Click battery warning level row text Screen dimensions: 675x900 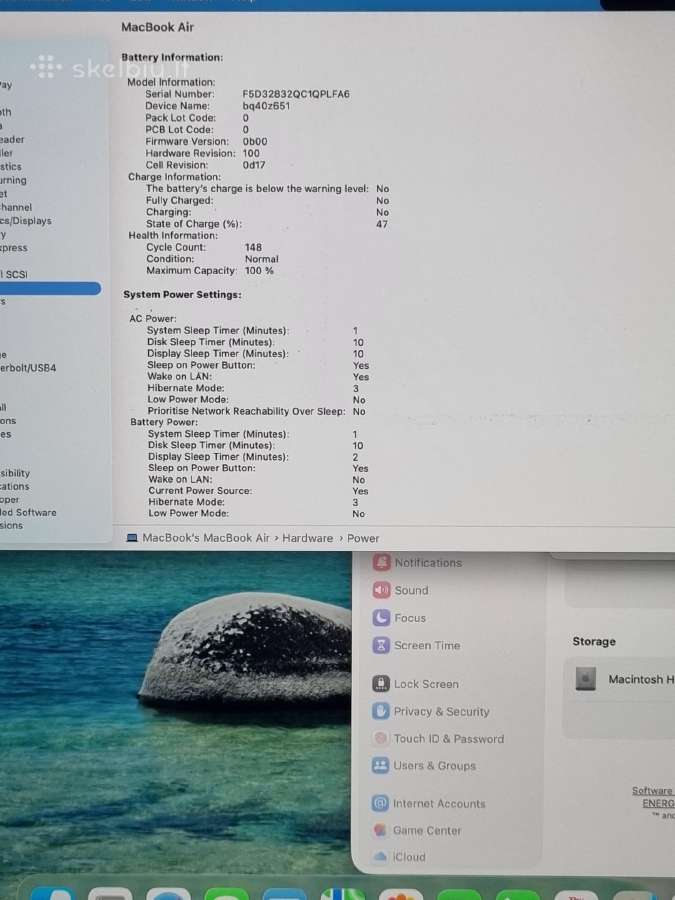tap(257, 188)
